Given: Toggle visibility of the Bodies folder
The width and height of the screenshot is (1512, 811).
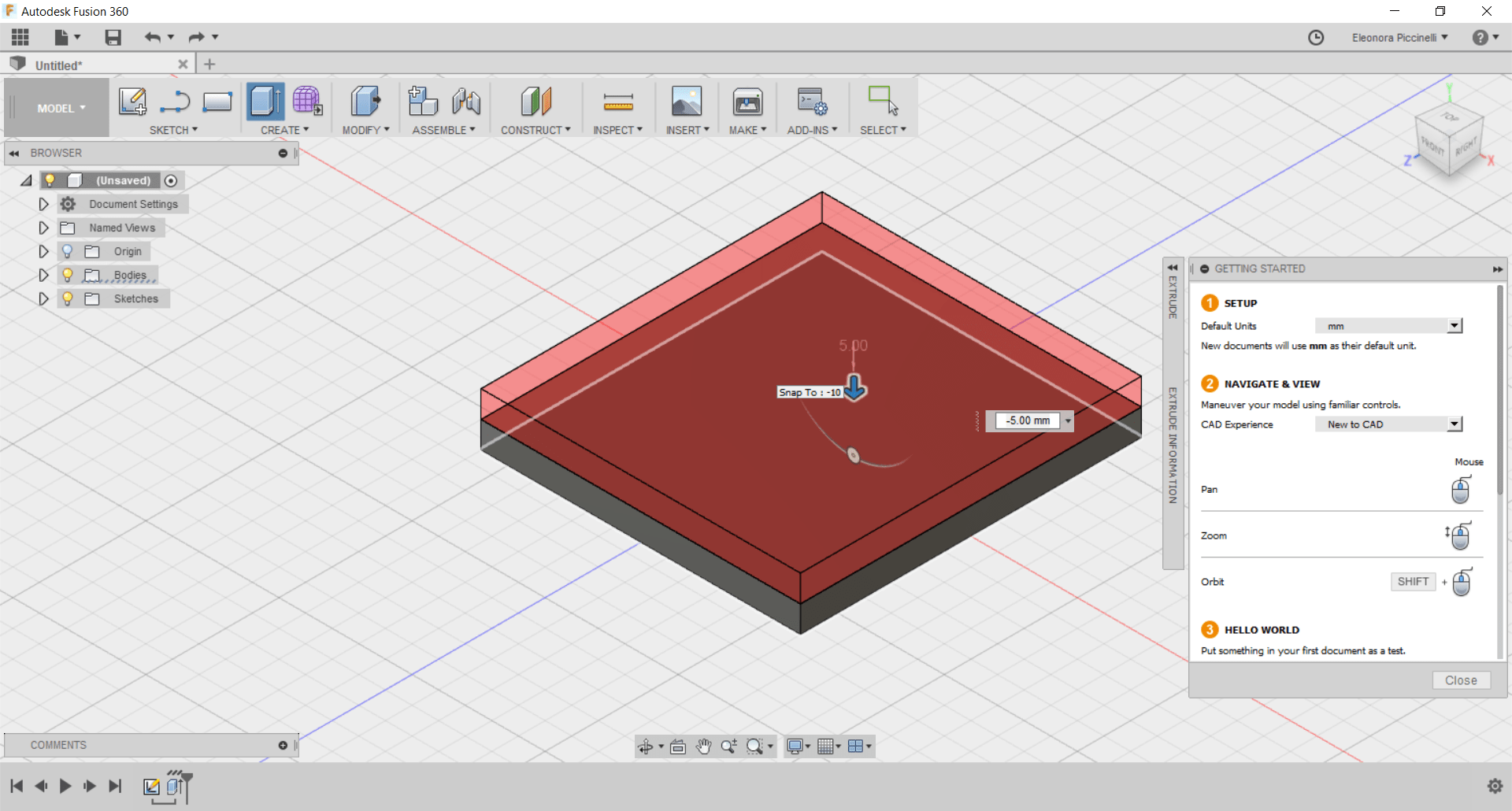Looking at the screenshot, I should tap(68, 275).
